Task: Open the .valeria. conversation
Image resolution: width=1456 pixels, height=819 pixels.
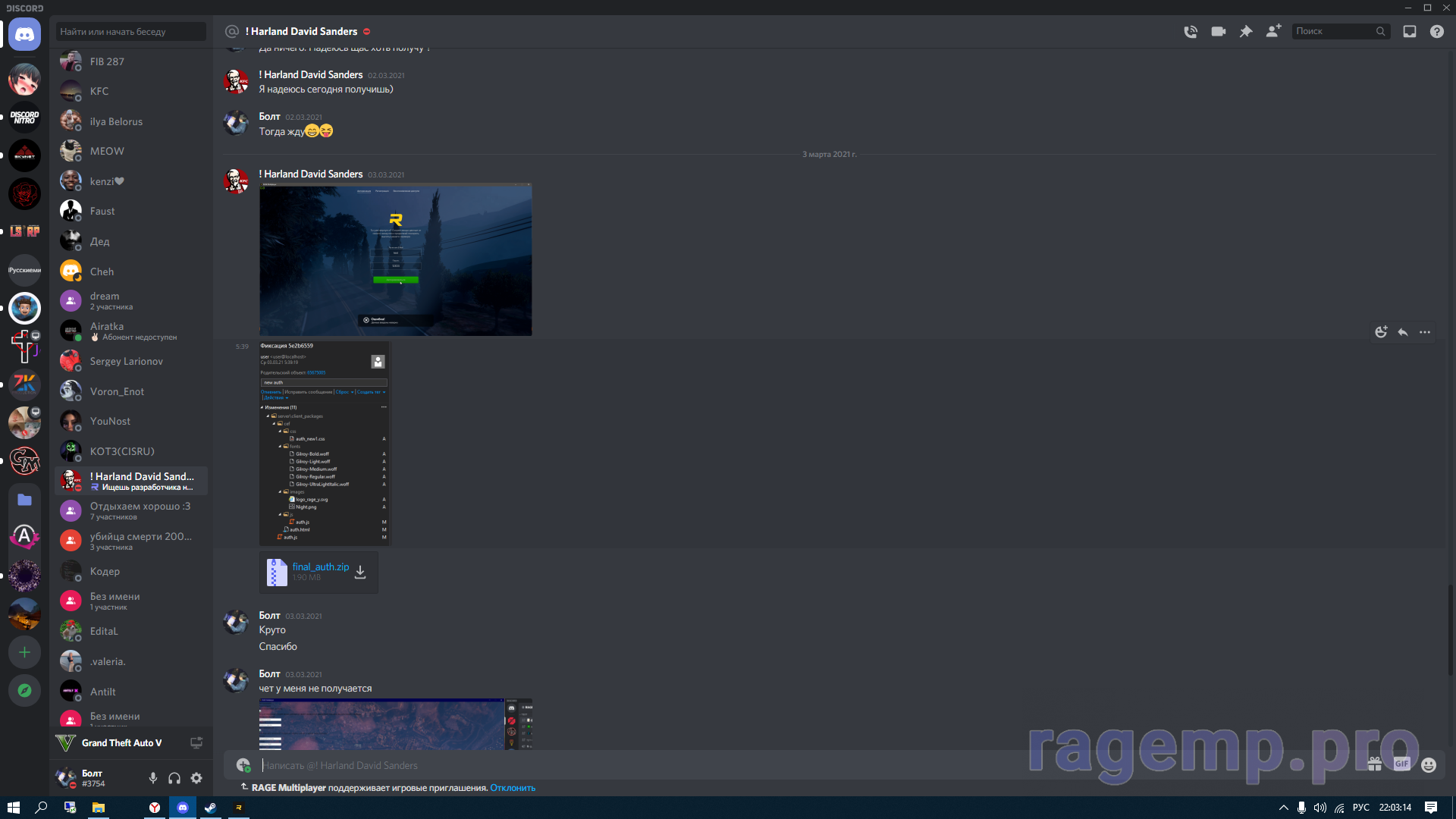Action: click(131, 661)
